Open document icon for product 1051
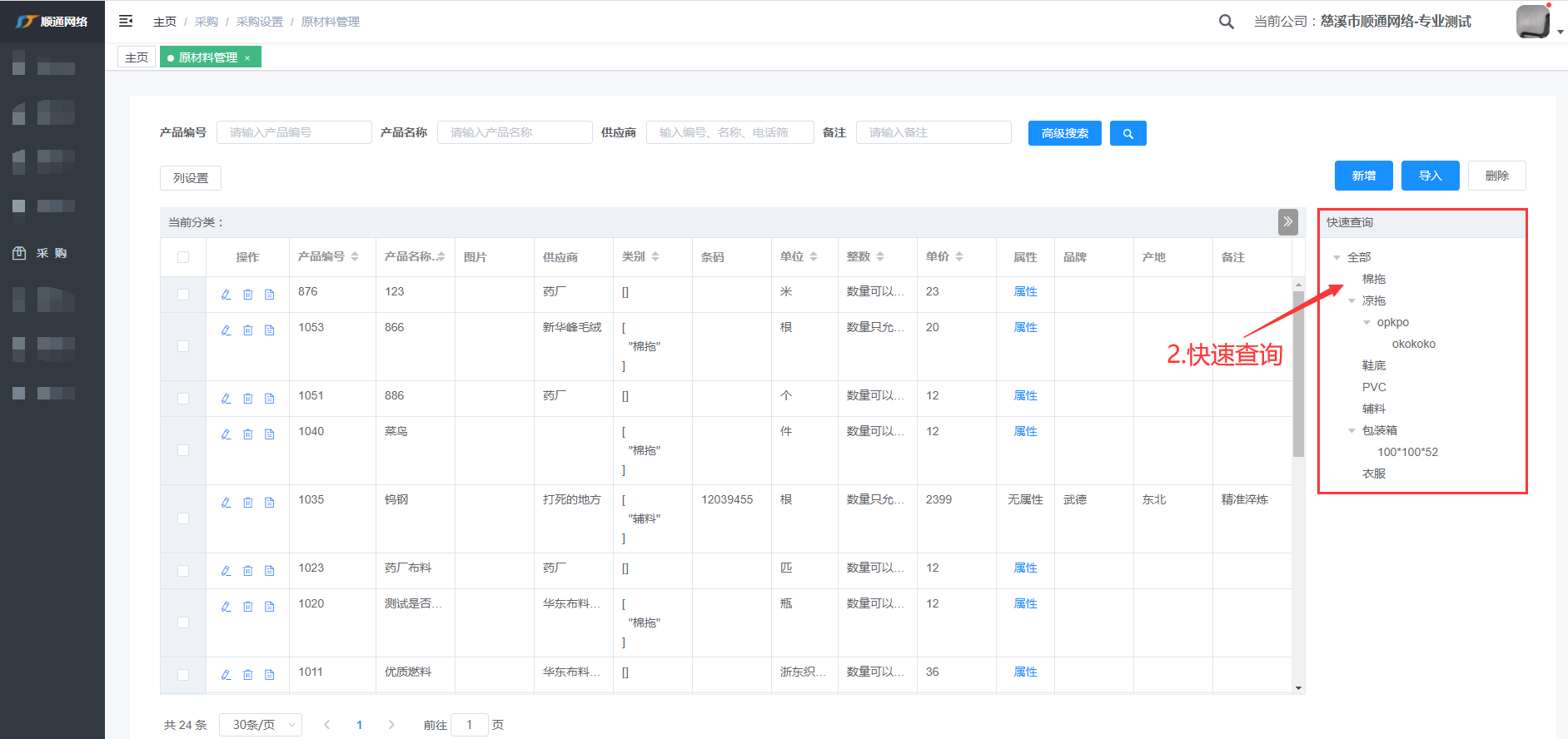1568x739 pixels. (269, 399)
